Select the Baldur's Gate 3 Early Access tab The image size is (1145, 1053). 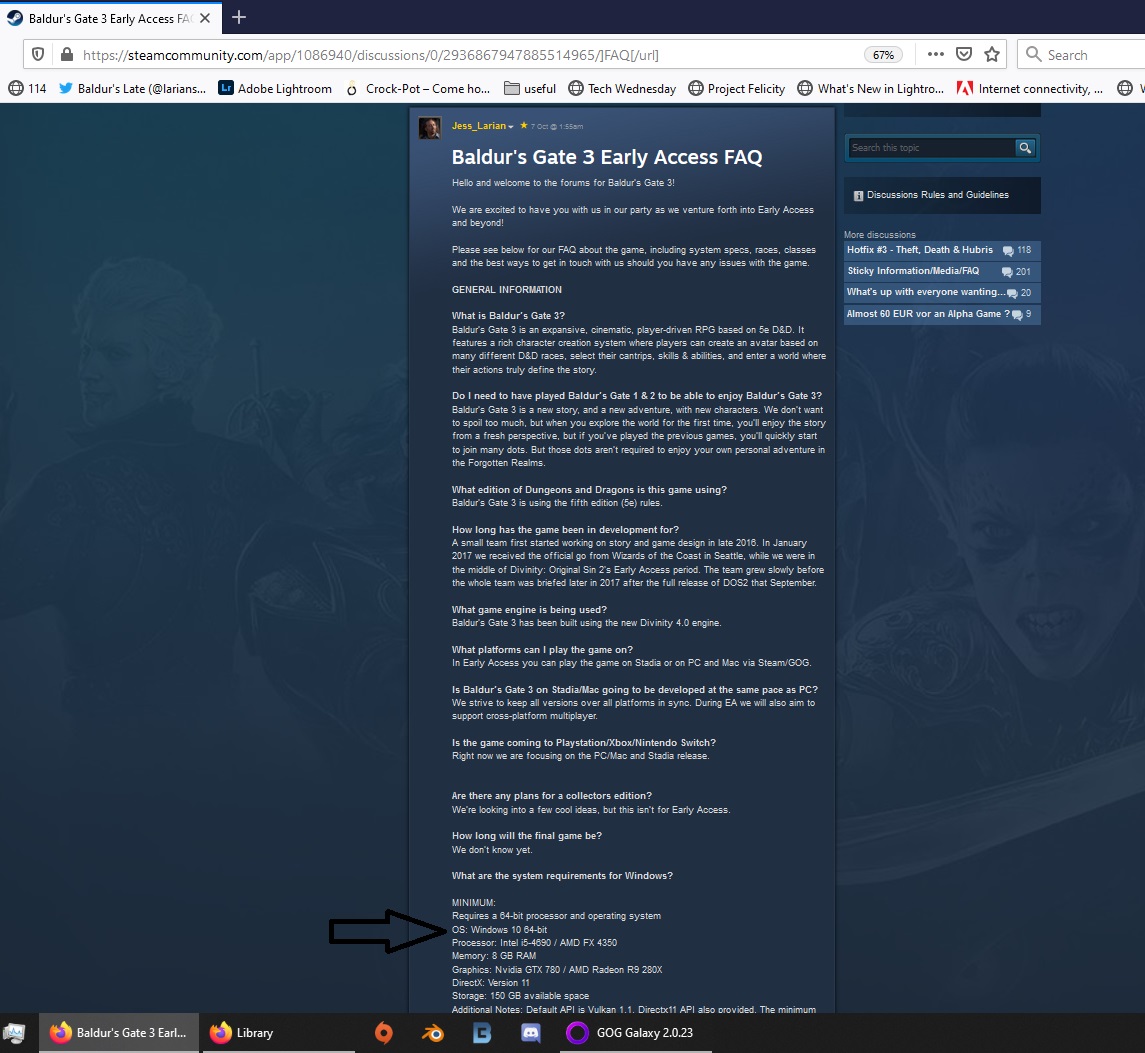(x=111, y=18)
